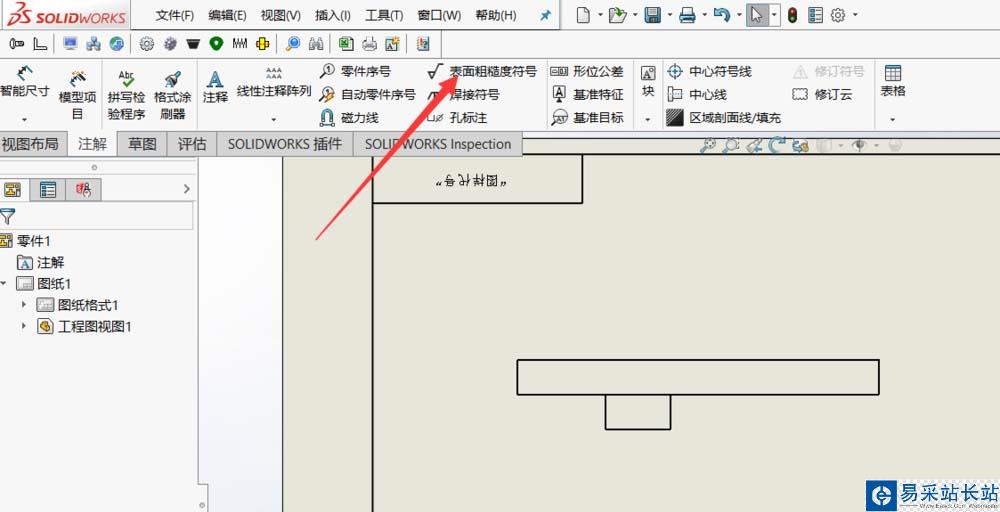Insert a Datum Target (基准目标)

(587, 117)
